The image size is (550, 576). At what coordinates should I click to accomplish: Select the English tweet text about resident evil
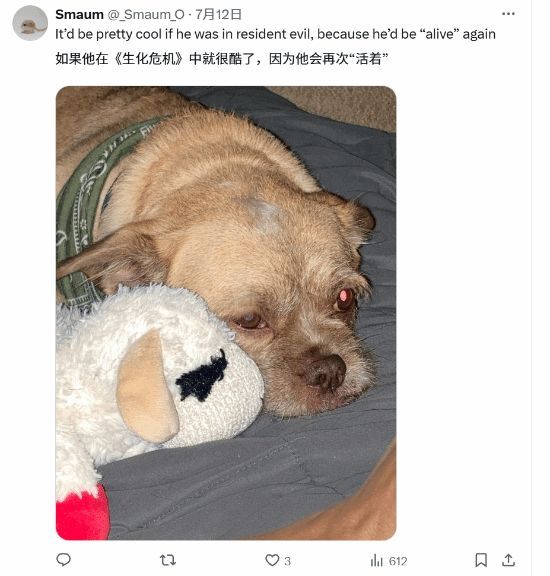click(275, 34)
